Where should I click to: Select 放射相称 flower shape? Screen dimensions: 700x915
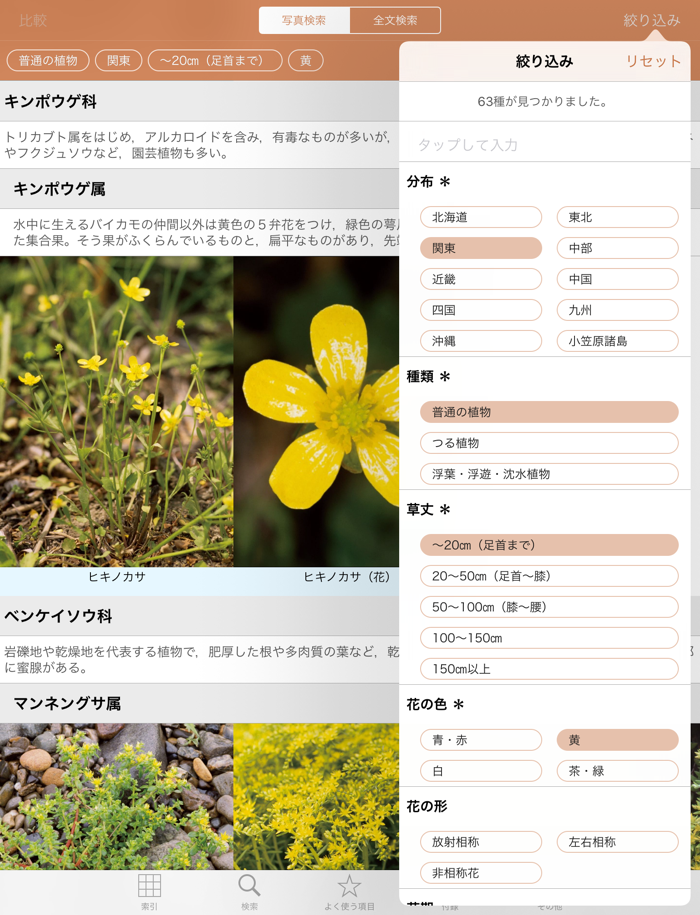[x=481, y=842]
